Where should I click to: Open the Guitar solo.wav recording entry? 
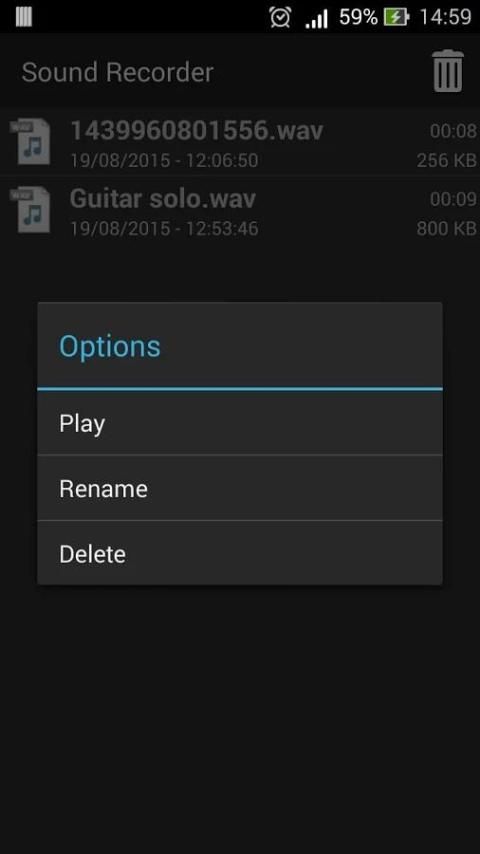pyautogui.click(x=240, y=210)
